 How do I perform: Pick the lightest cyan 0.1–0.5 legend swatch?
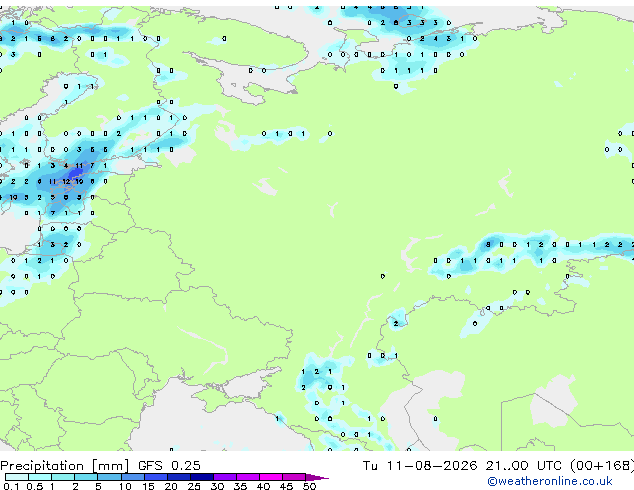pyautogui.click(x=17, y=477)
